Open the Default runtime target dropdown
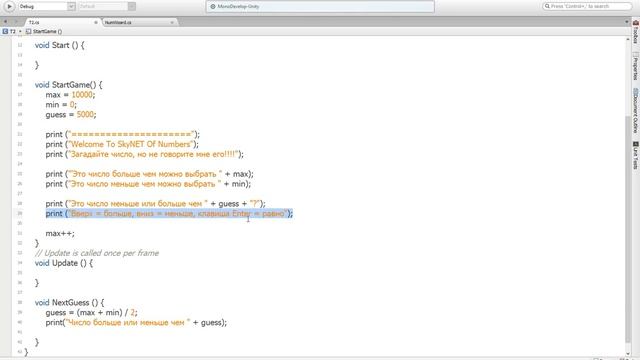The image size is (640, 360). (x=107, y=7)
